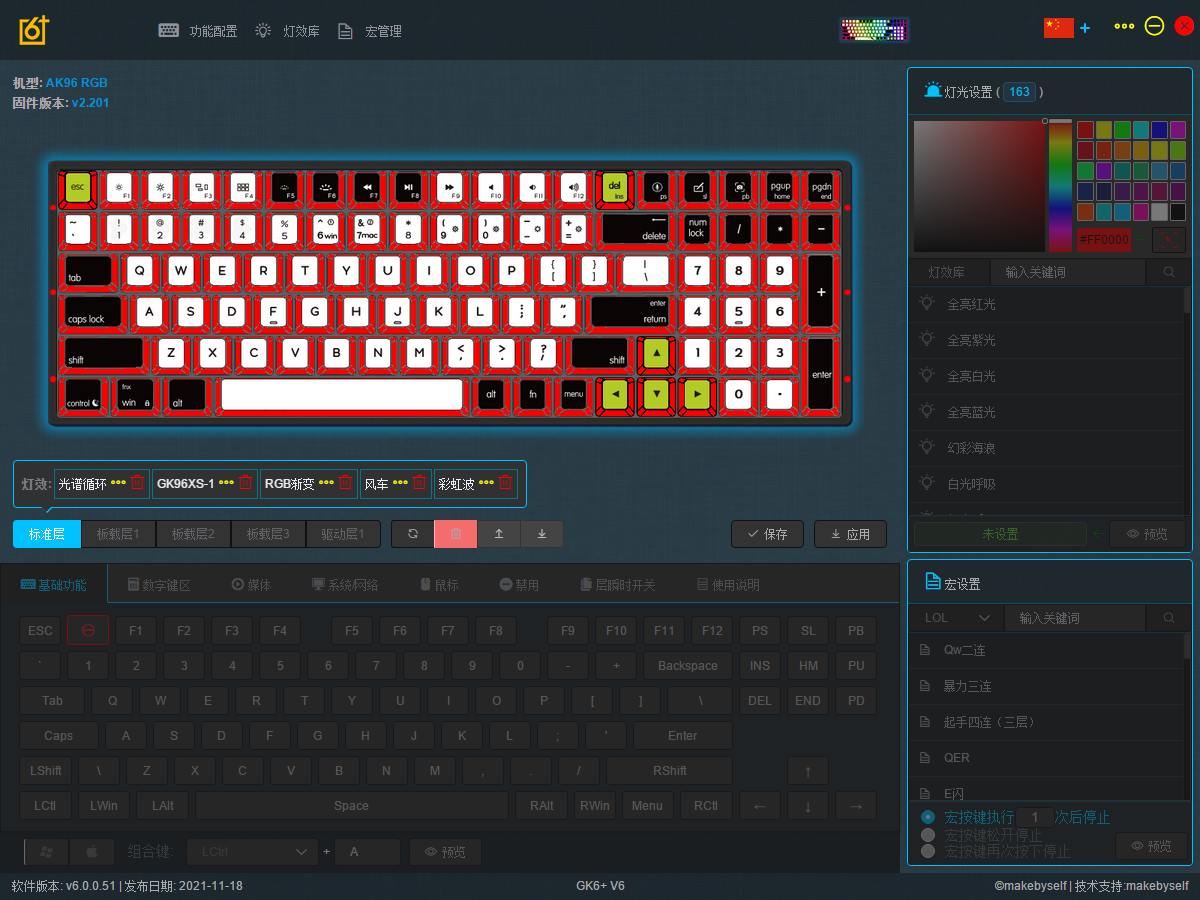Screen dimensions: 1200x900
Task: Remove the 彩虹波 light effect
Action: click(x=506, y=483)
